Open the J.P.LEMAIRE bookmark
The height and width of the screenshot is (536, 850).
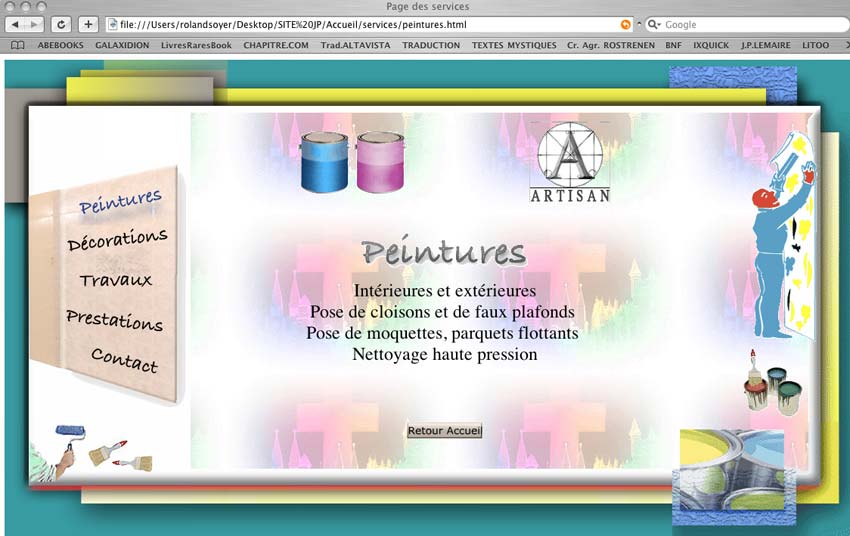click(766, 46)
